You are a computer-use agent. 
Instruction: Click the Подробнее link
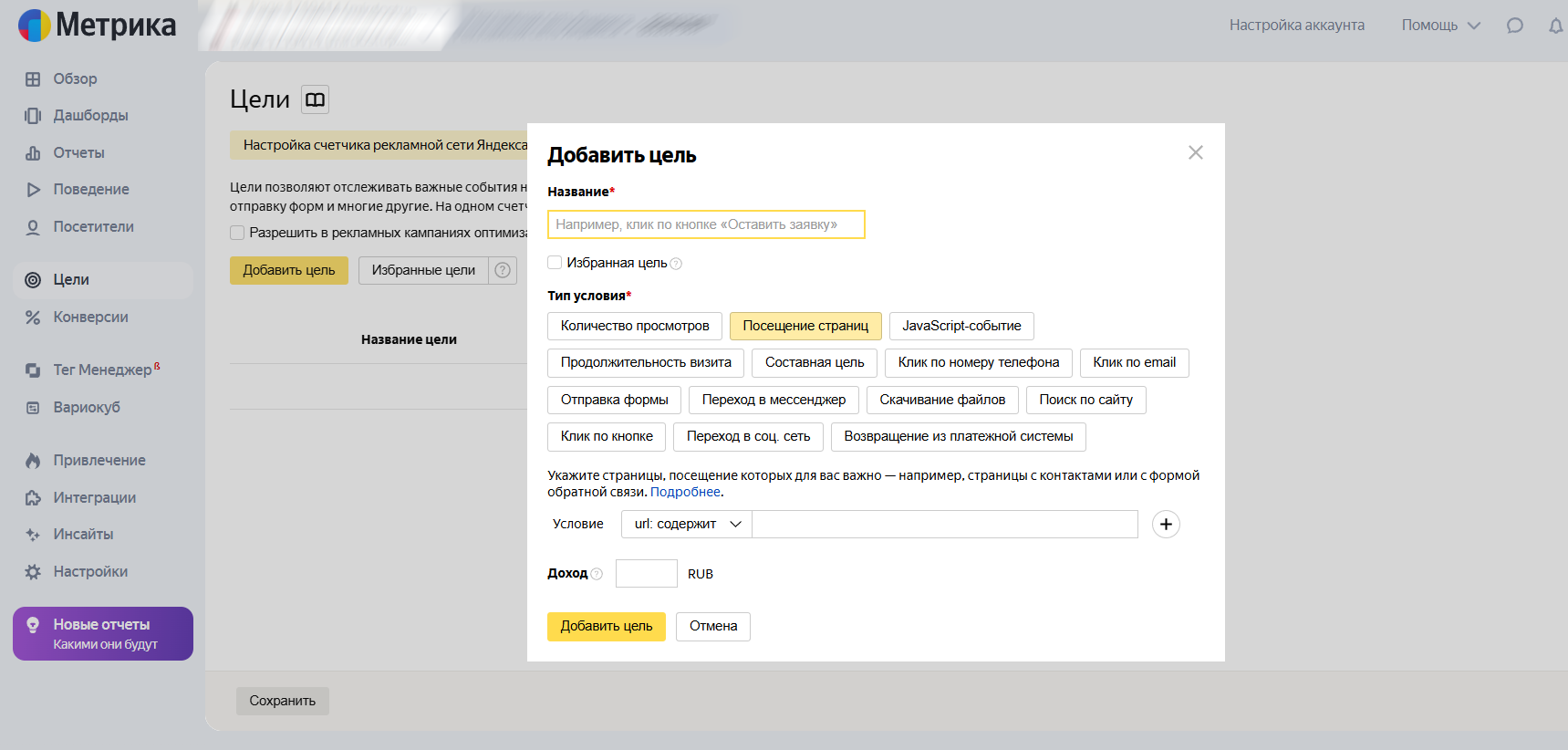click(x=684, y=492)
